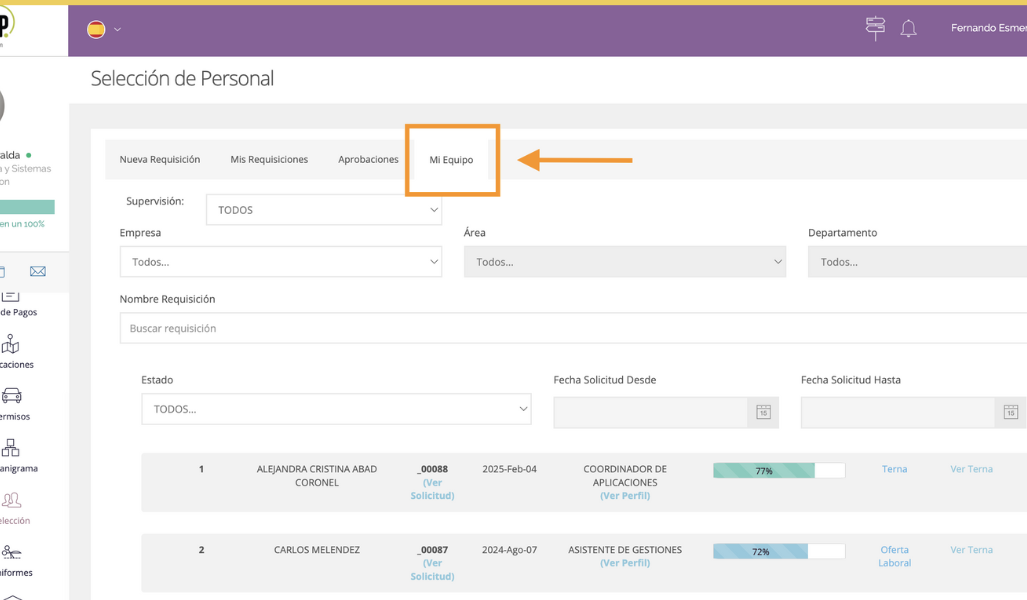The height and width of the screenshot is (600, 1027).
Task: Click the sidebar profile completion bar
Action: (27, 207)
